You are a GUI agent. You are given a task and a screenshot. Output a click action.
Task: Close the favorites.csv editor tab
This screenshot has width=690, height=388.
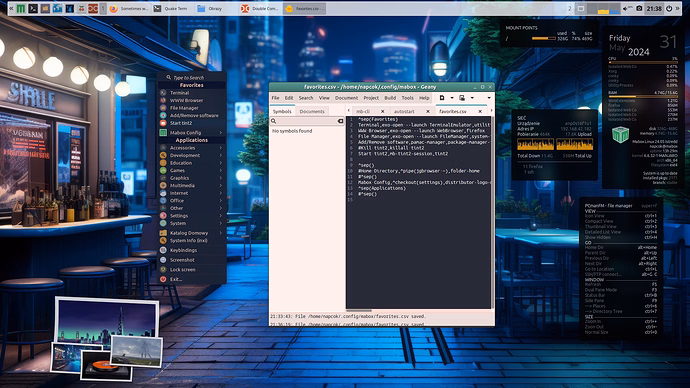click(x=480, y=111)
